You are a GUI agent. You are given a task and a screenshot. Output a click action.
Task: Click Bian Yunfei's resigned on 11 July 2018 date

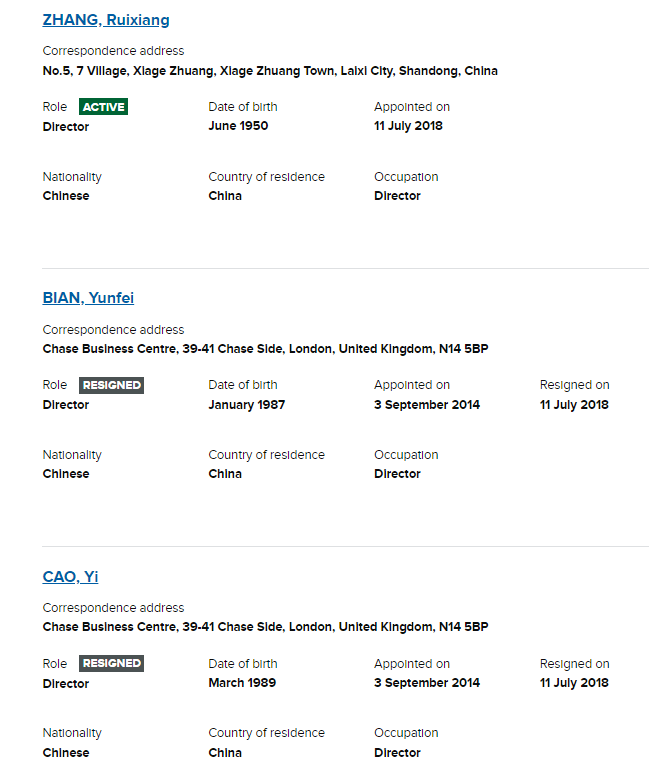574,404
